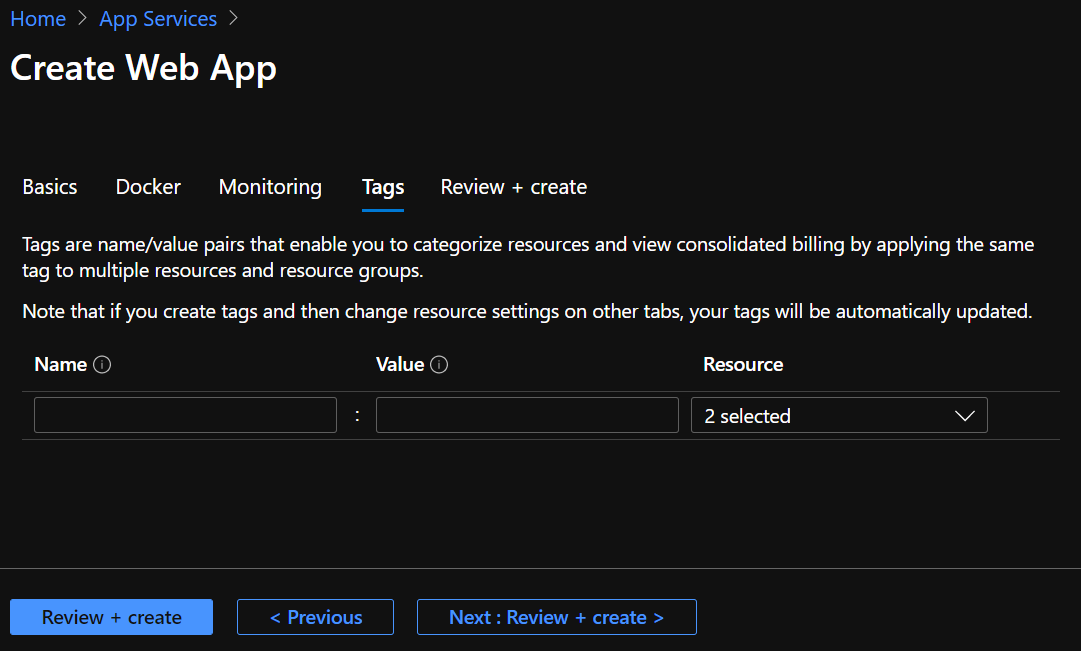
Task: Click the 'Create Web App' page title
Action: [x=143, y=68]
